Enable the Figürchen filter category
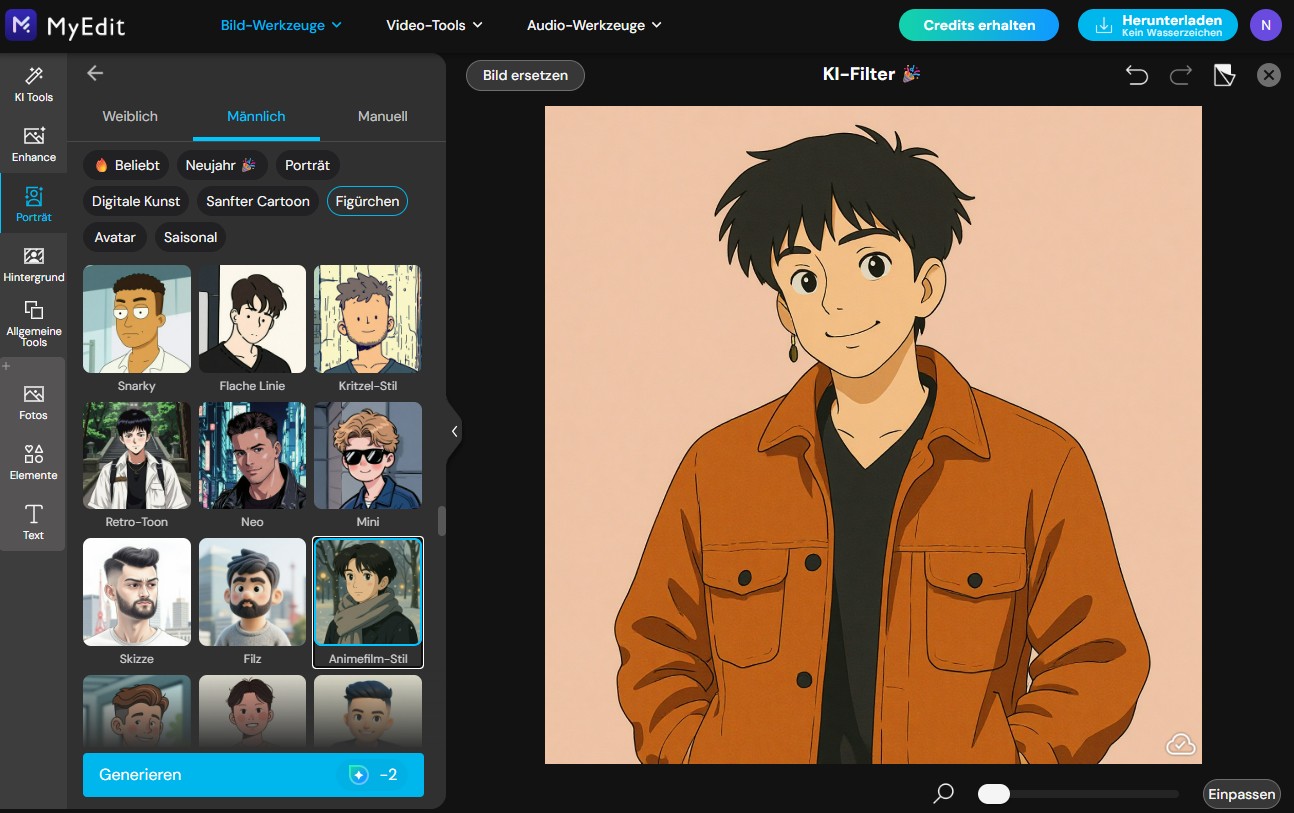Image resolution: width=1294 pixels, height=813 pixels. 367,201
